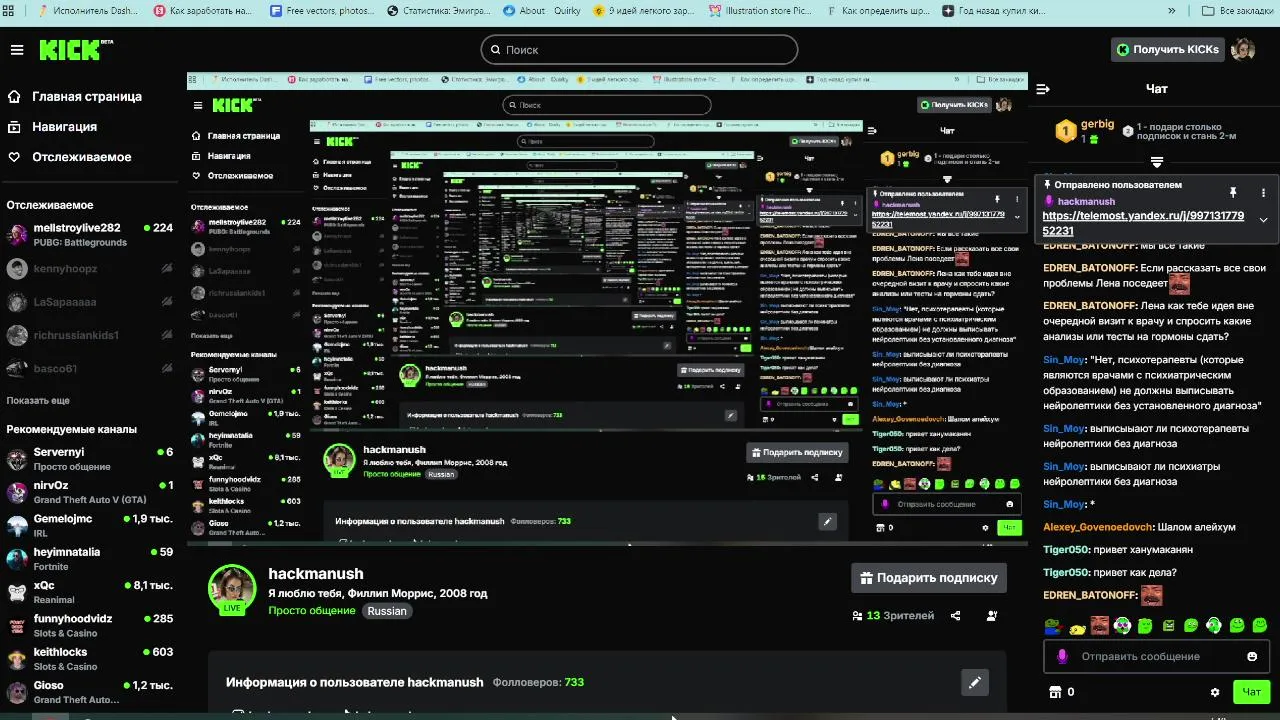This screenshot has height=720, width=1280.
Task: Expand followed list via Показать еще
Action: click(x=38, y=400)
